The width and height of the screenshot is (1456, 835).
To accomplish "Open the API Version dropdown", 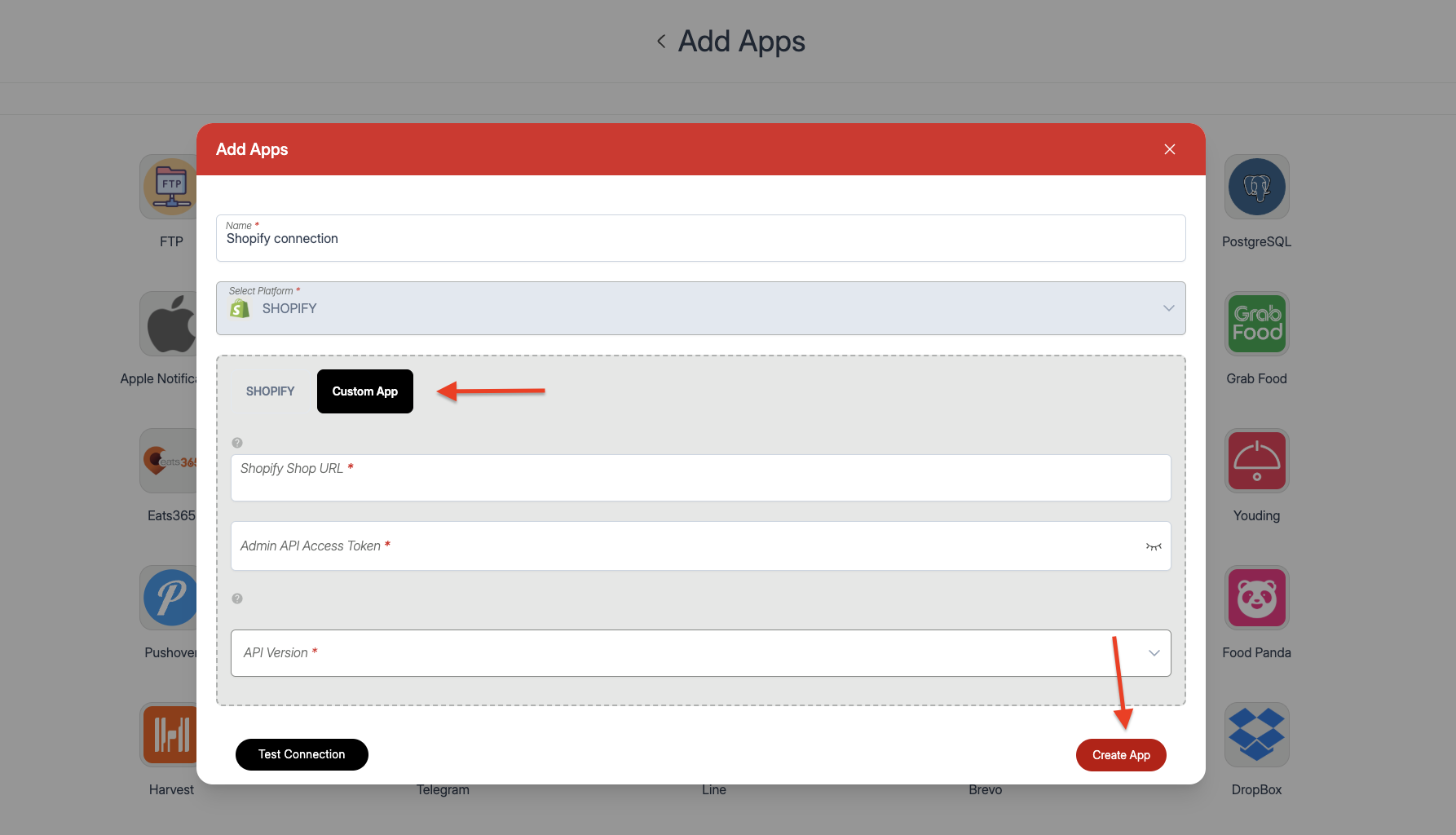I will [x=701, y=653].
